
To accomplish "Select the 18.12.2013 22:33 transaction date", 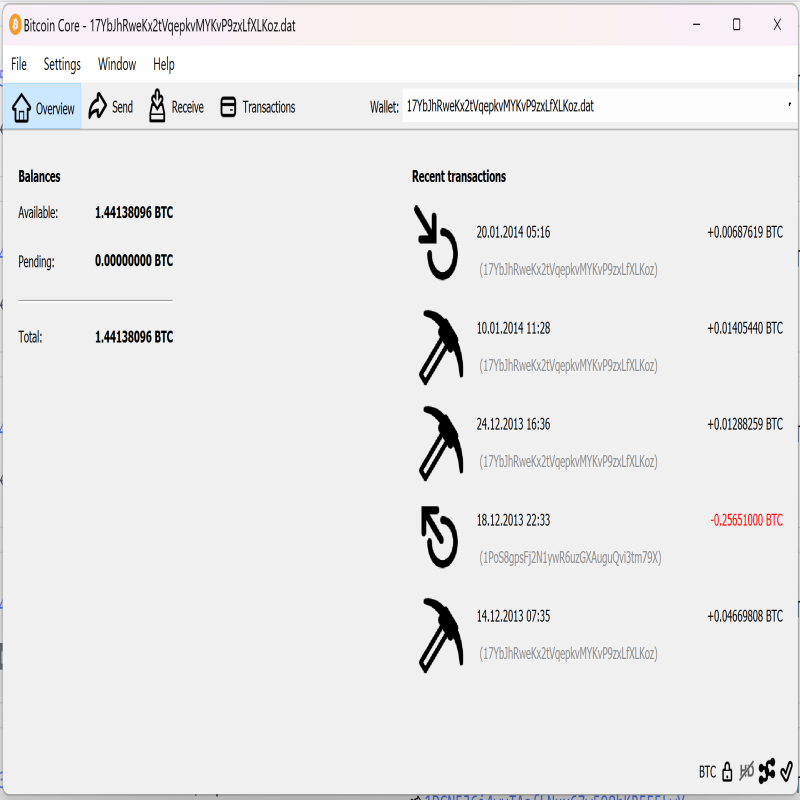I will pos(513,520).
